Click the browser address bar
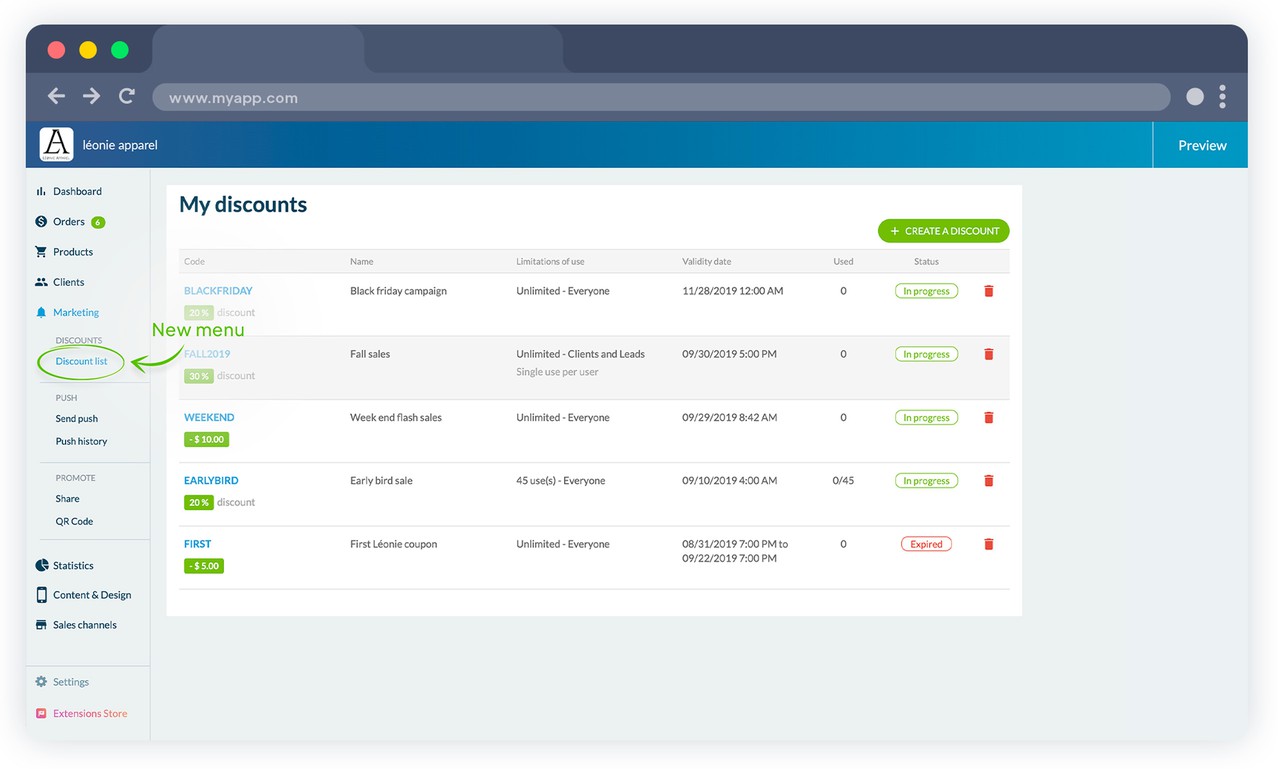The image size is (1278, 769). tap(660, 97)
